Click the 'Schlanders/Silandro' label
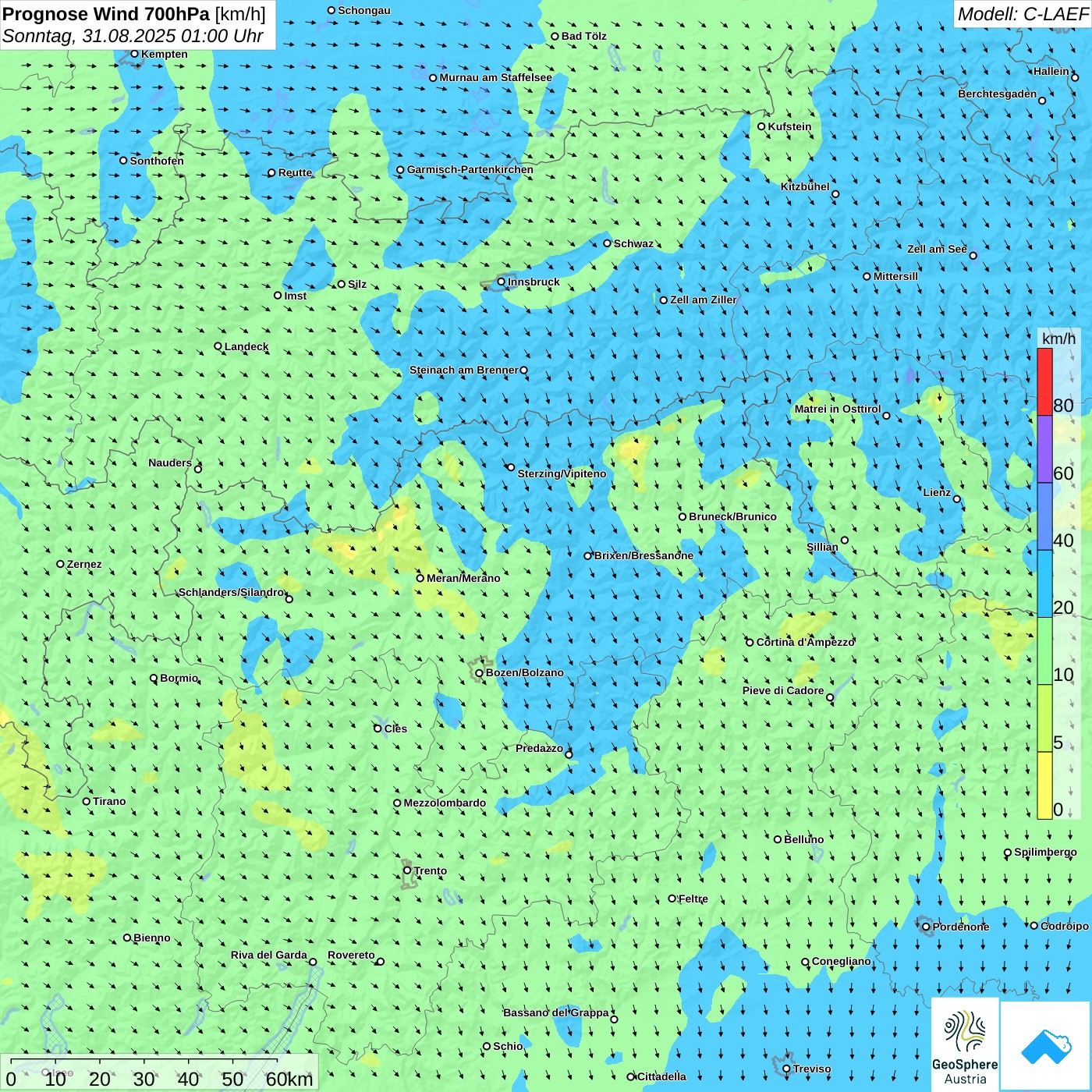Image resolution: width=1092 pixels, height=1092 pixels. [232, 592]
